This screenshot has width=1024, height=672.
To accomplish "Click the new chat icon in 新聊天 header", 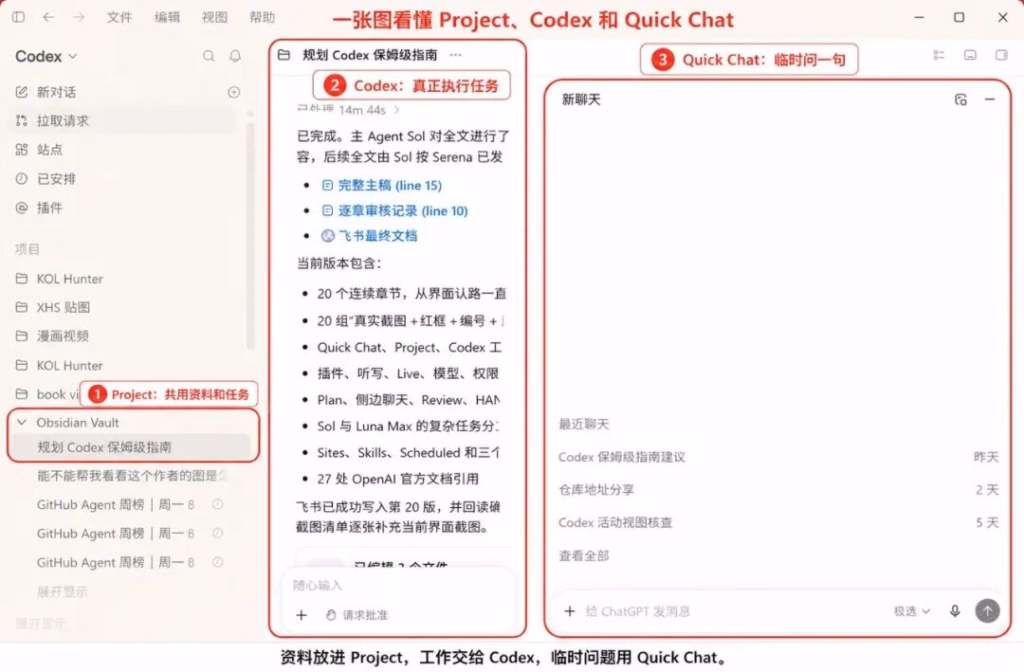I will (x=960, y=99).
